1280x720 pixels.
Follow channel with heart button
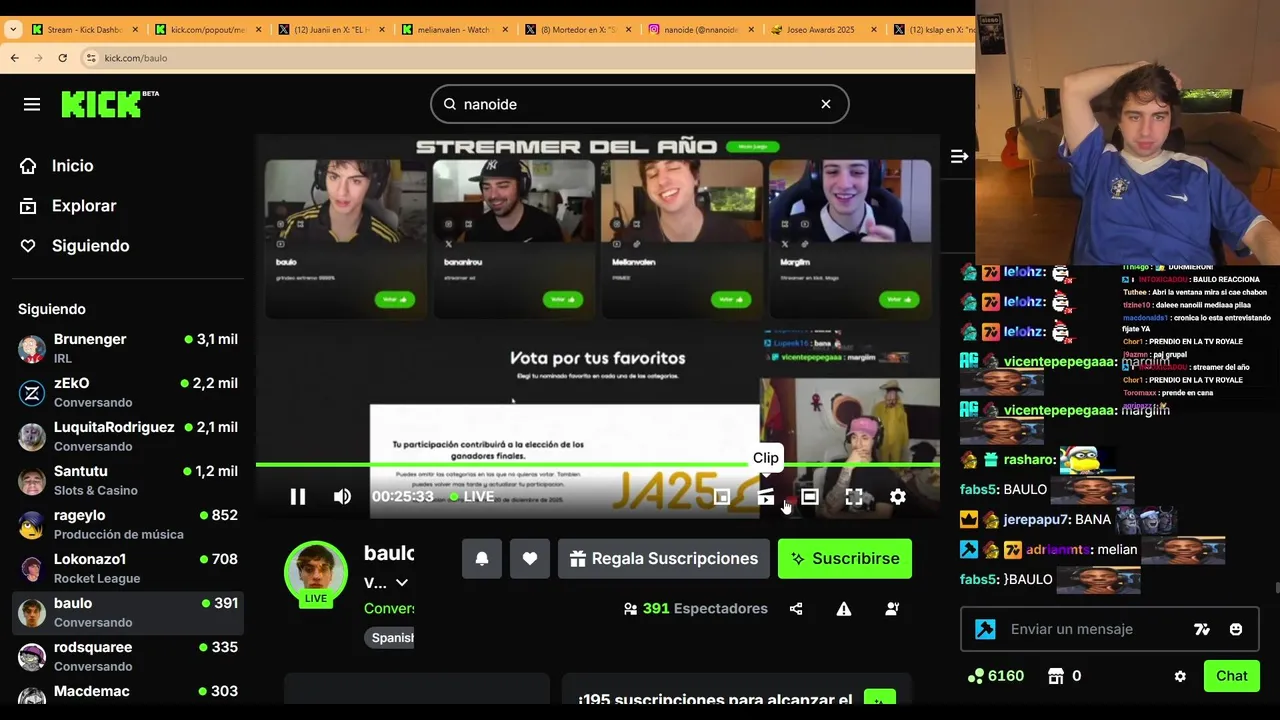pyautogui.click(x=530, y=559)
